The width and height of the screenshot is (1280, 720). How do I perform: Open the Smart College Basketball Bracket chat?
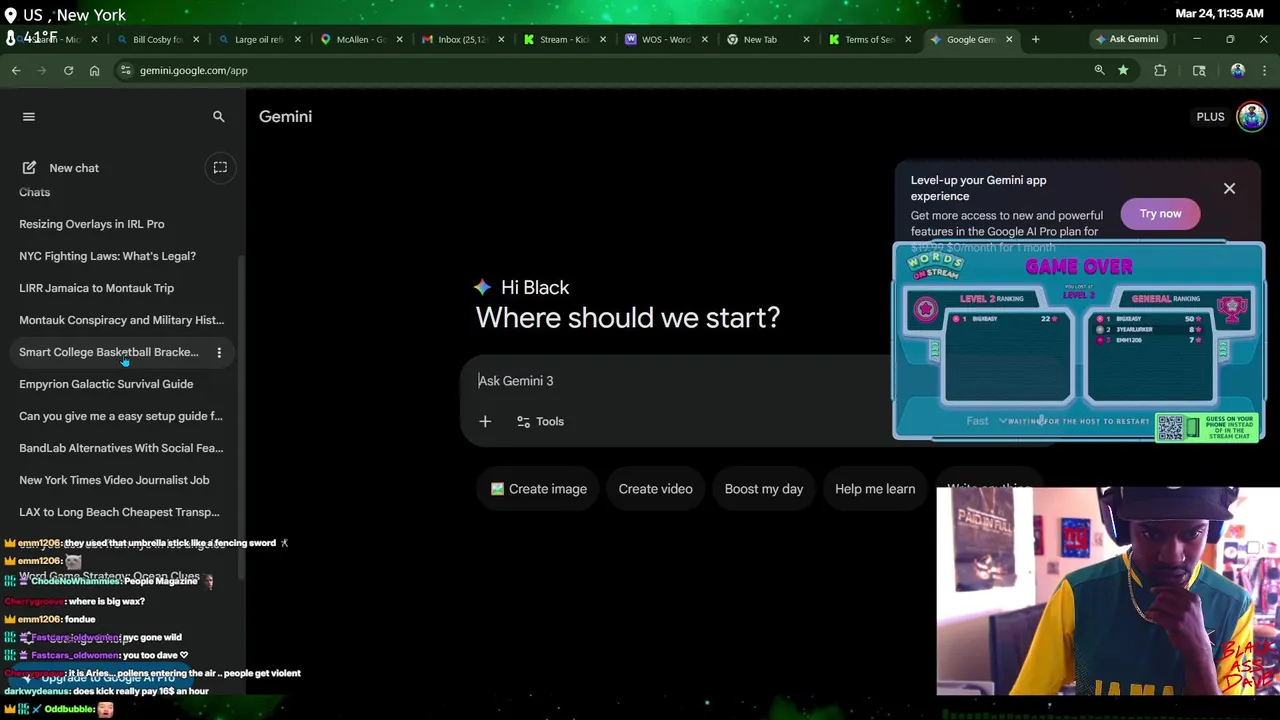pyautogui.click(x=108, y=352)
